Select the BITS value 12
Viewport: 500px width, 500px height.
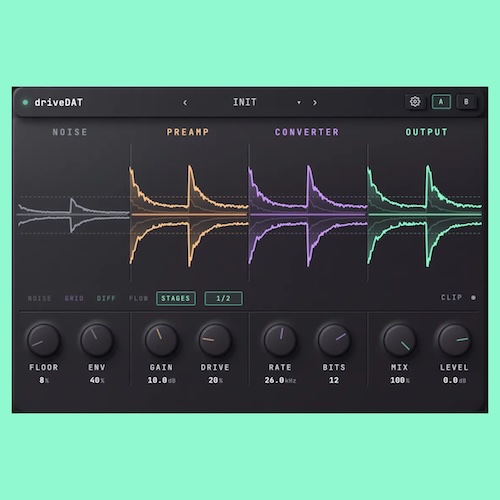click(x=334, y=380)
